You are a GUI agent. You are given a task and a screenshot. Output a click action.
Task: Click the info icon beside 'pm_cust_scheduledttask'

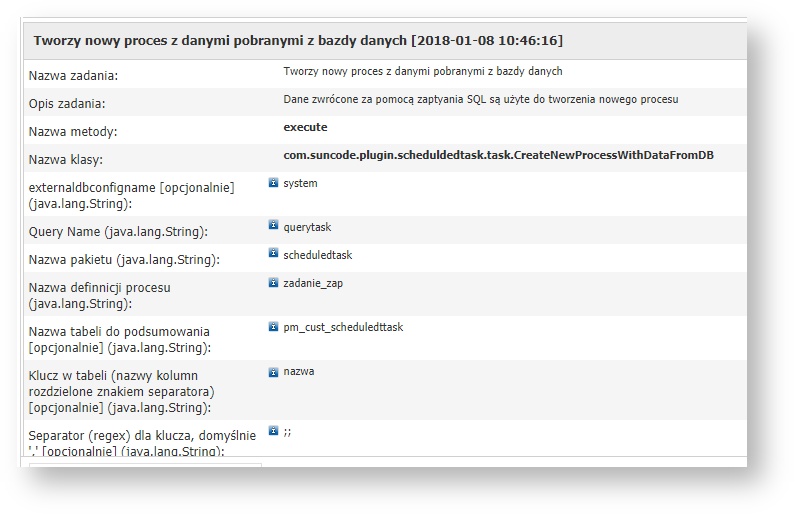point(273,327)
